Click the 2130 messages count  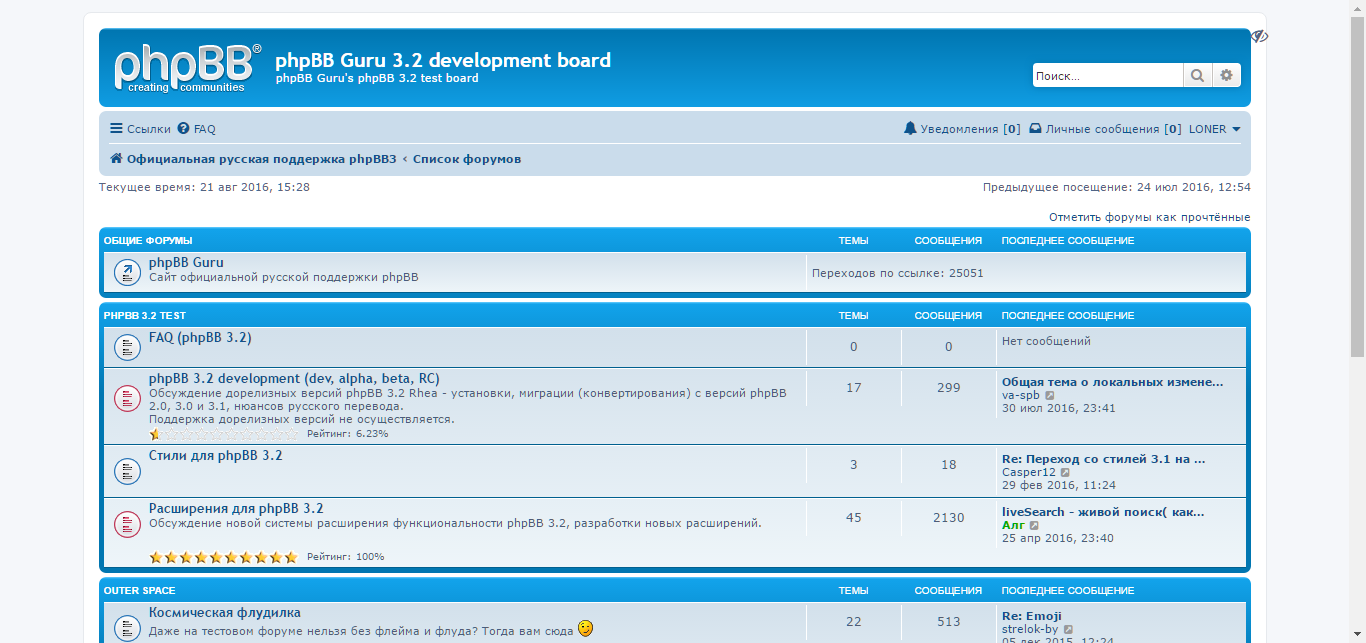click(x=949, y=518)
